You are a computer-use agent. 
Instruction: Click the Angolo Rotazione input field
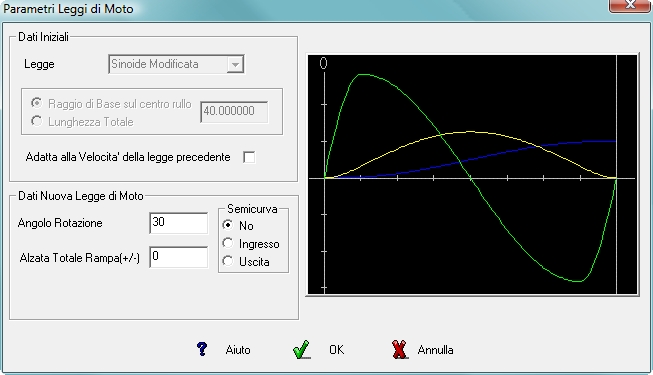pos(179,222)
